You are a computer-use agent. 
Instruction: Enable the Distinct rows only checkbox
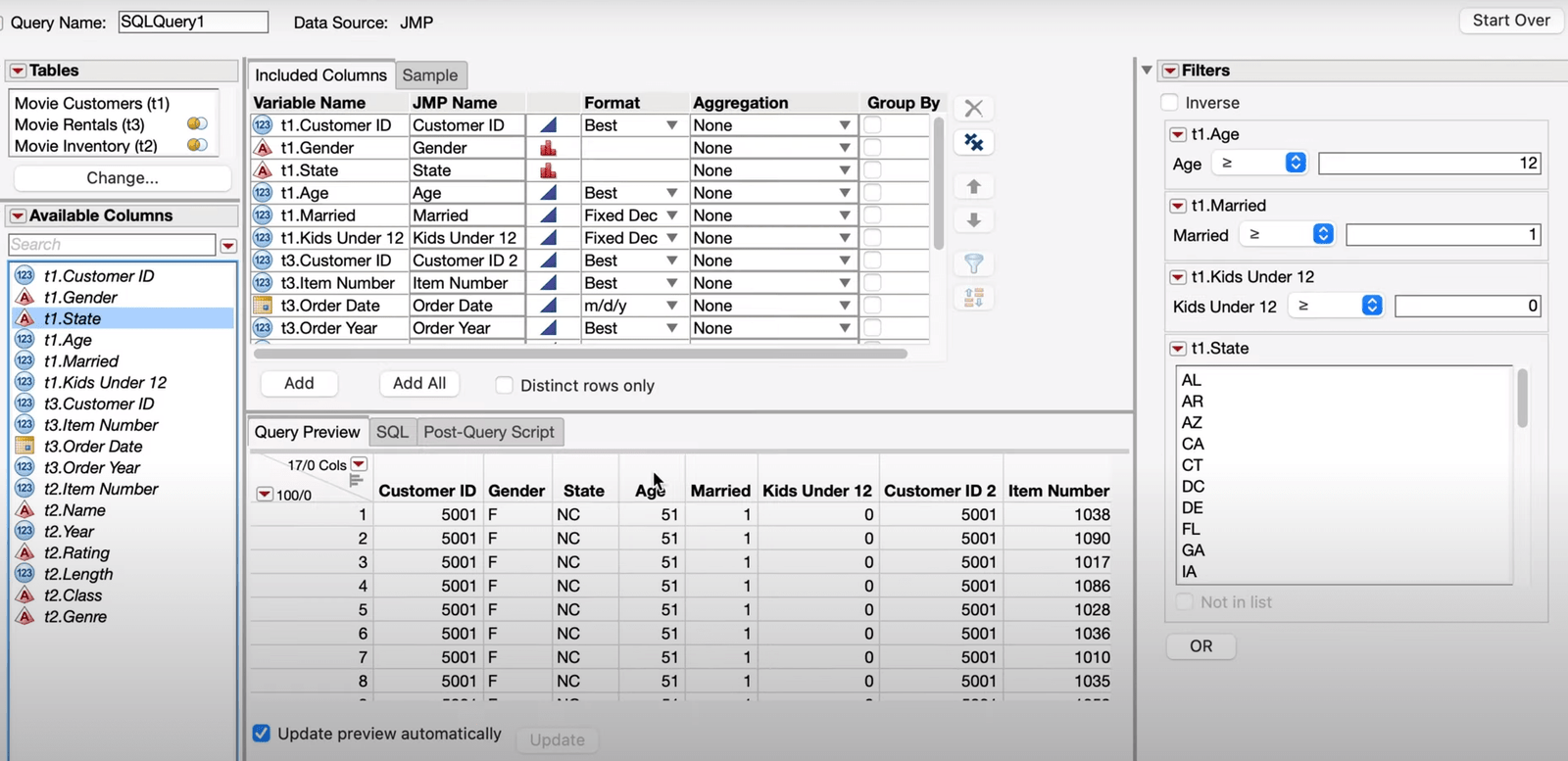coord(504,386)
